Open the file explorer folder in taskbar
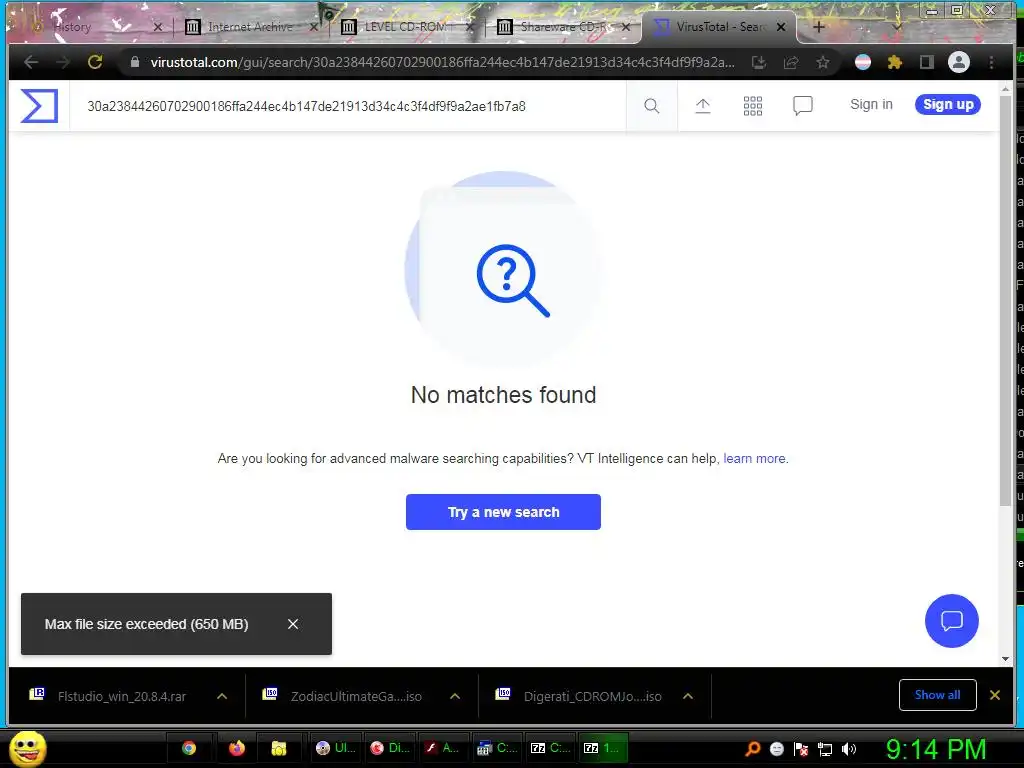This screenshot has height=768, width=1024. (x=279, y=748)
